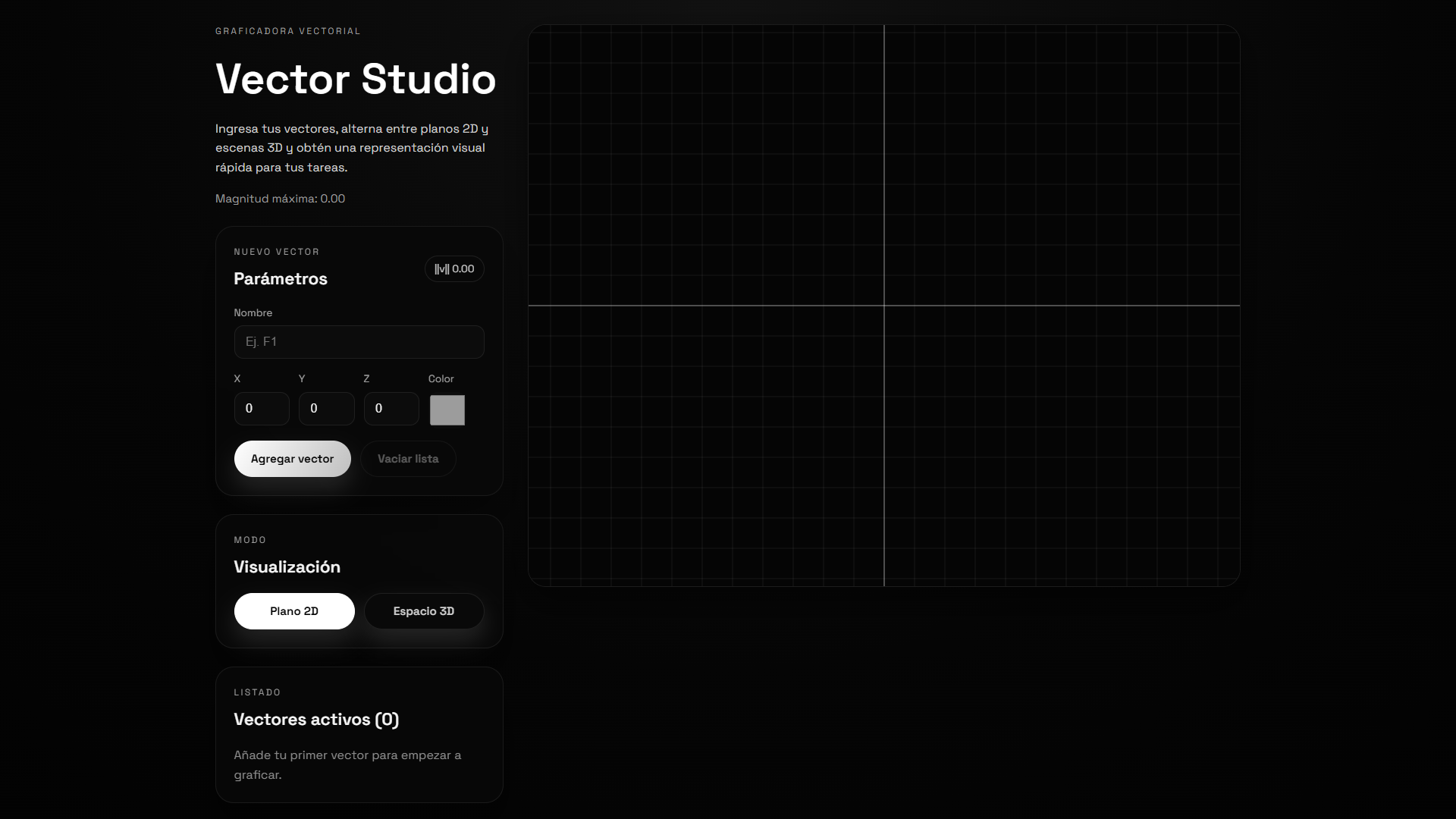Open the gray vector color swatch
Screen dimensions: 1456x819
tap(447, 410)
